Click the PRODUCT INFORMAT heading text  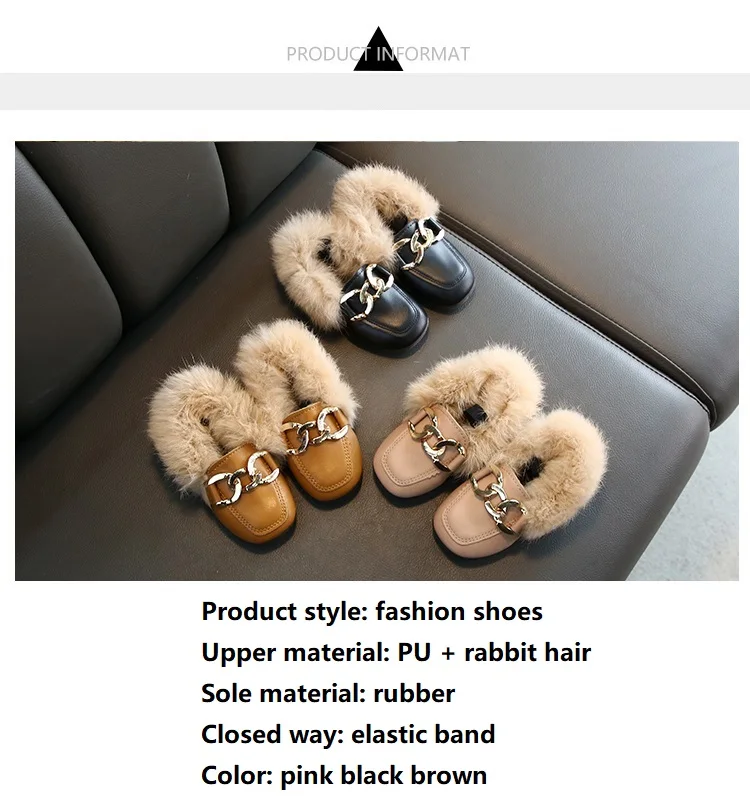click(378, 54)
